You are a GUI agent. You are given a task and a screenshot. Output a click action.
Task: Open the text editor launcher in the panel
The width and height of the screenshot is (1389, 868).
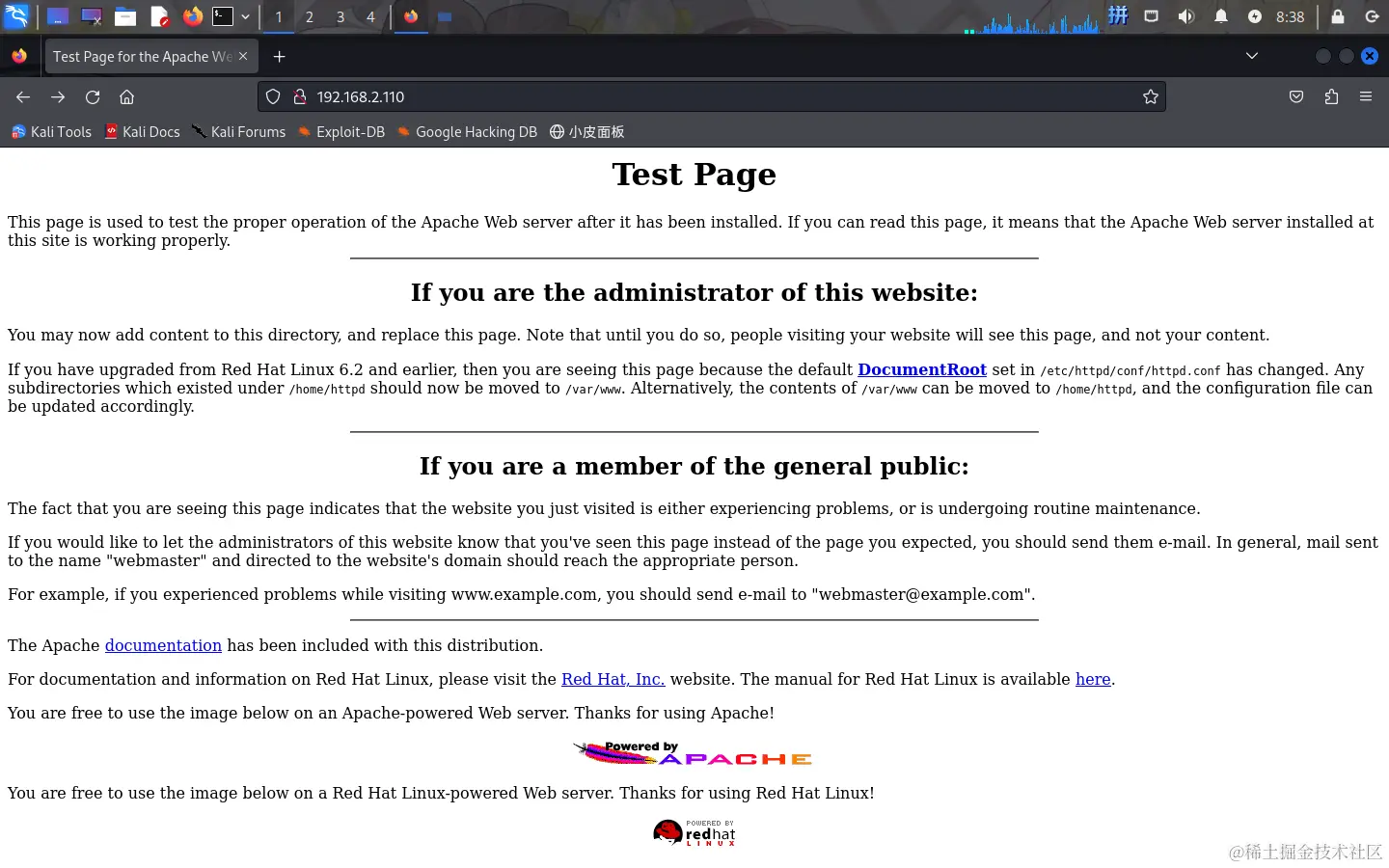(159, 16)
